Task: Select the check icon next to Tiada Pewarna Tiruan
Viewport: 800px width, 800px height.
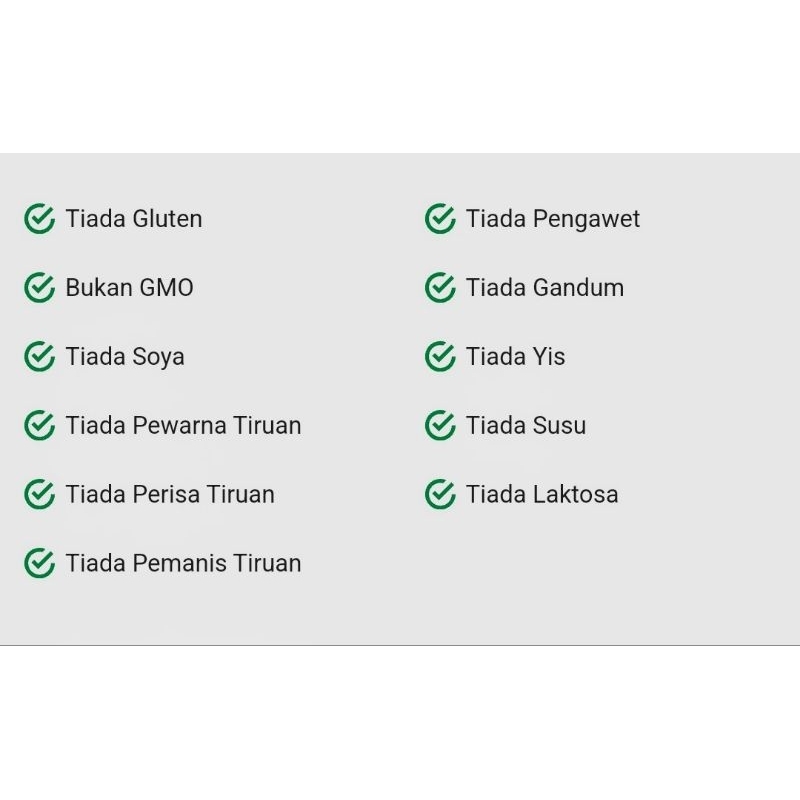Action: tap(39, 426)
